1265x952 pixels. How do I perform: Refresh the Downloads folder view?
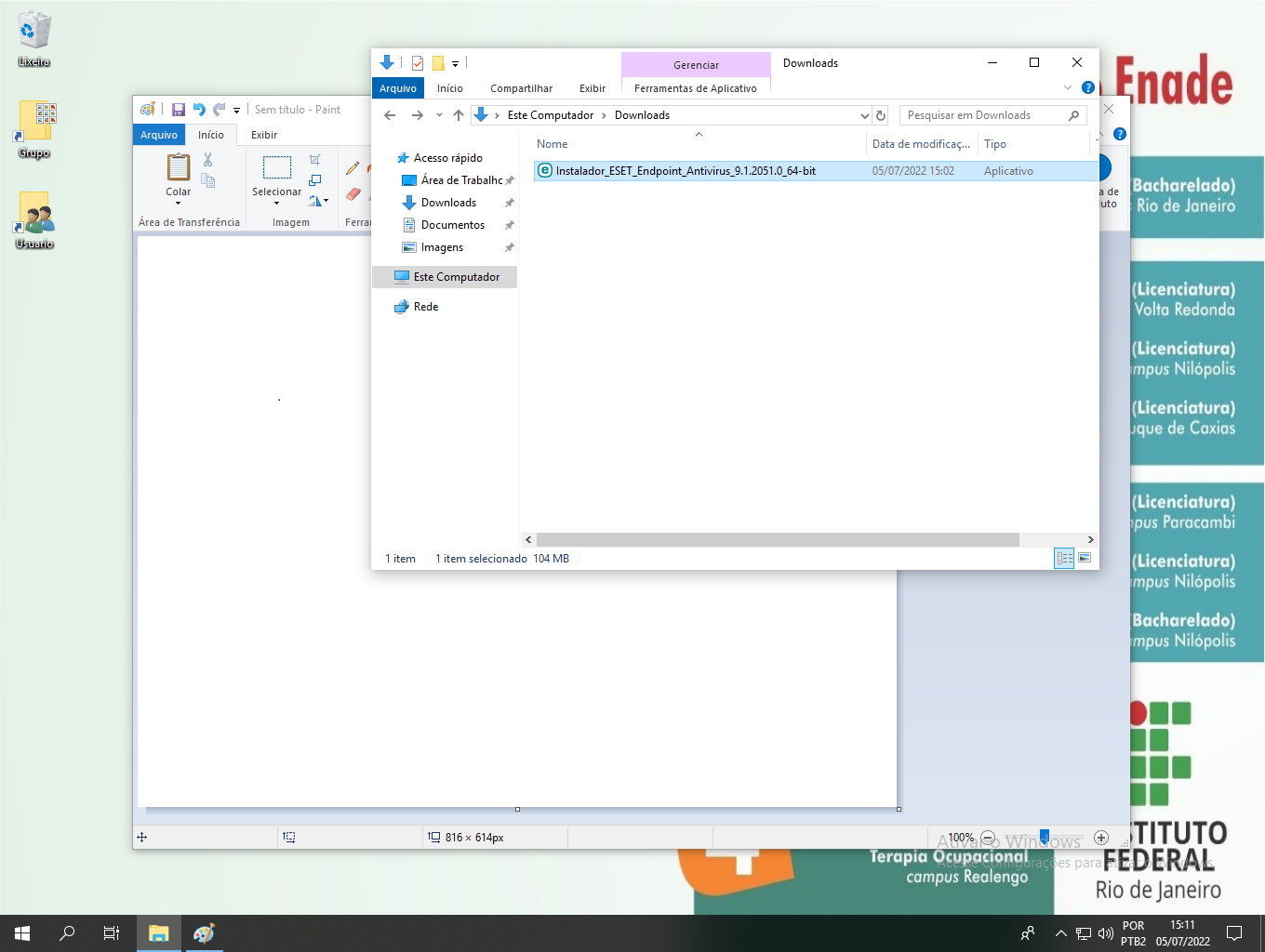(x=881, y=115)
